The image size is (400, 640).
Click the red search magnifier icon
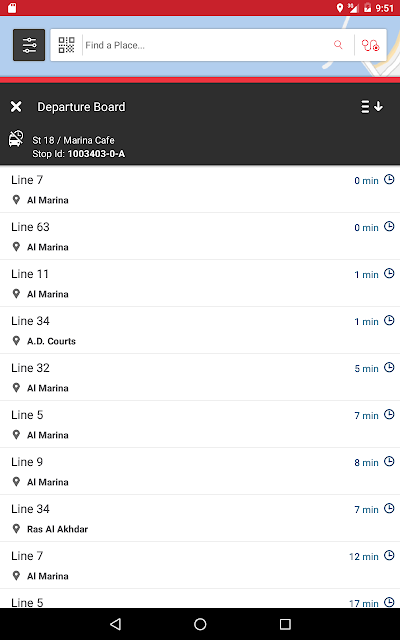pyautogui.click(x=338, y=44)
